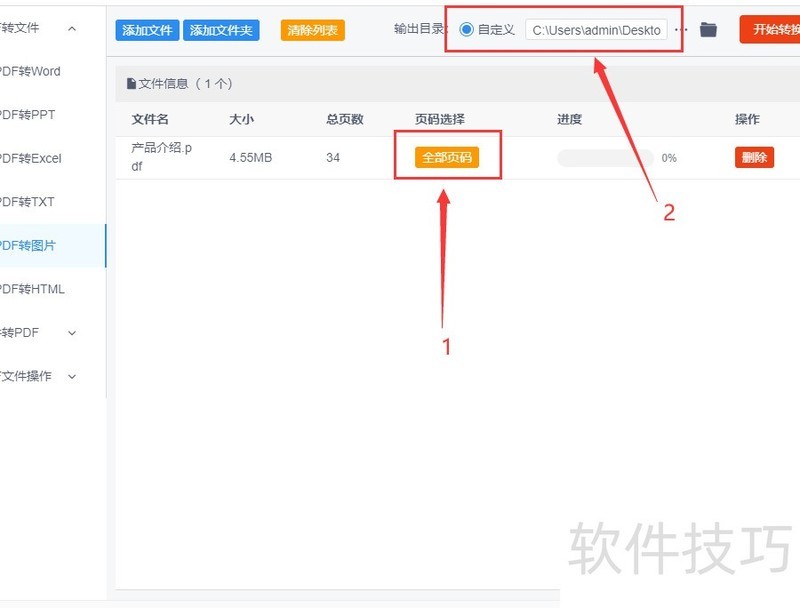Click the 文件名 column header
The image size is (800, 608).
point(150,119)
